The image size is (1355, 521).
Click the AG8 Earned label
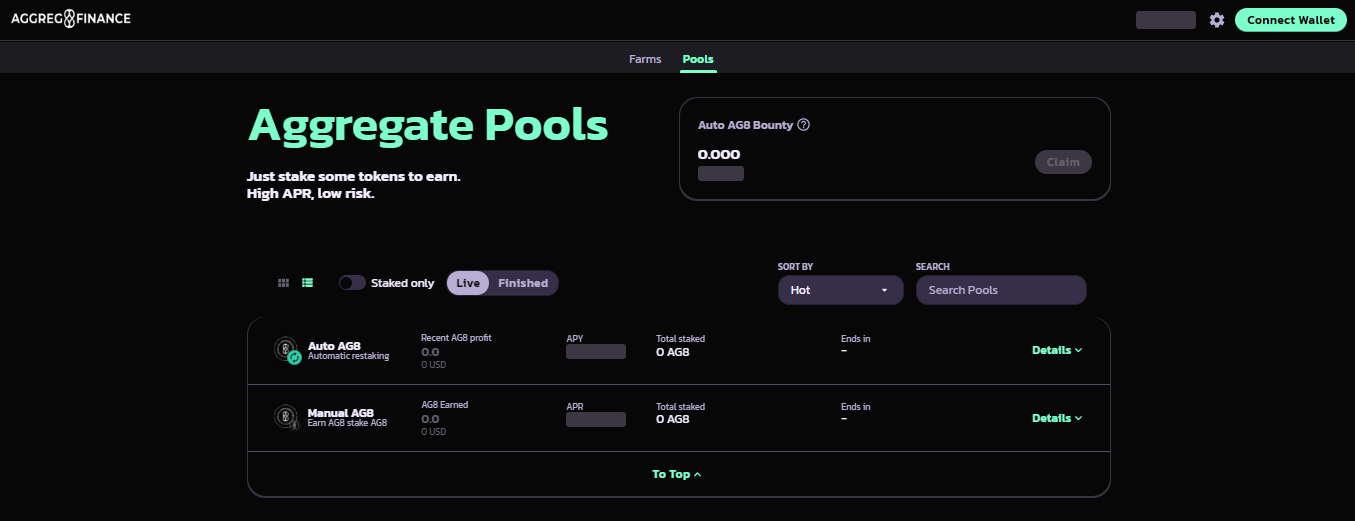444,405
